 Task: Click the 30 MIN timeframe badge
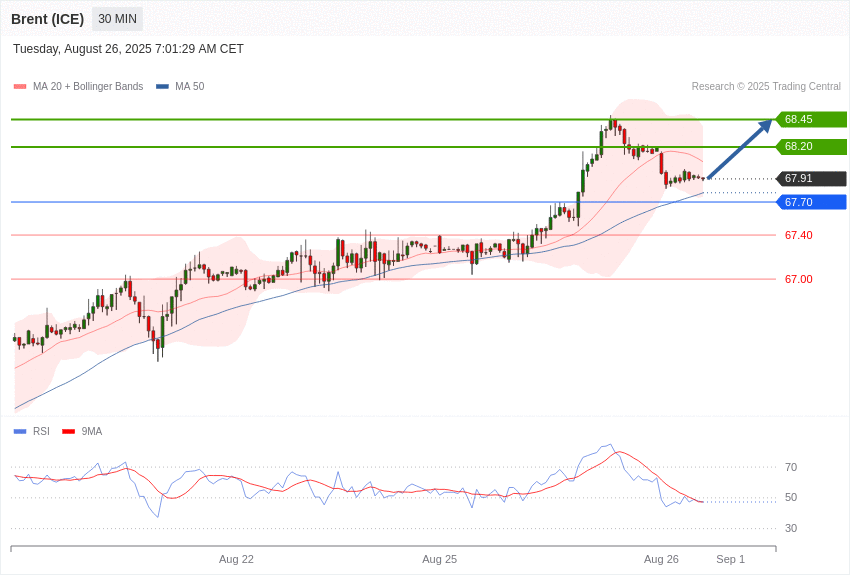click(x=117, y=19)
